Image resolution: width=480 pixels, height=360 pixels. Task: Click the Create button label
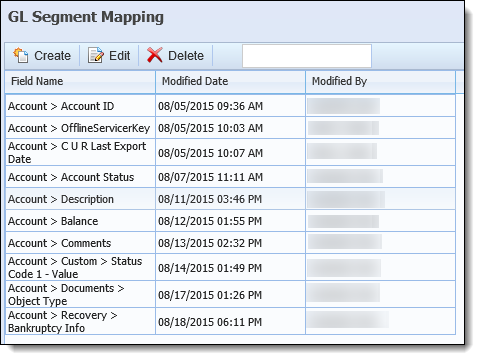click(52, 56)
